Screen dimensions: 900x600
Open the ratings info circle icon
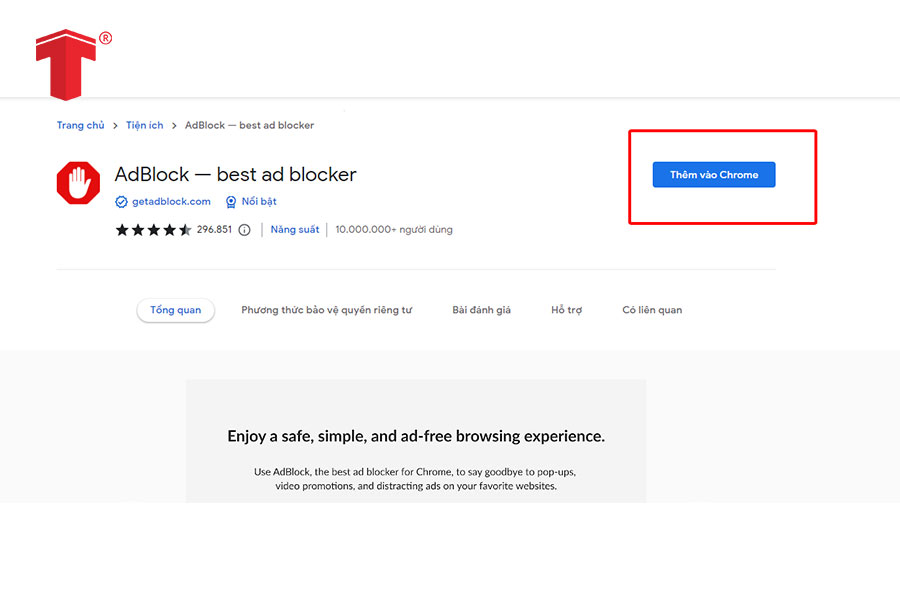coord(245,230)
